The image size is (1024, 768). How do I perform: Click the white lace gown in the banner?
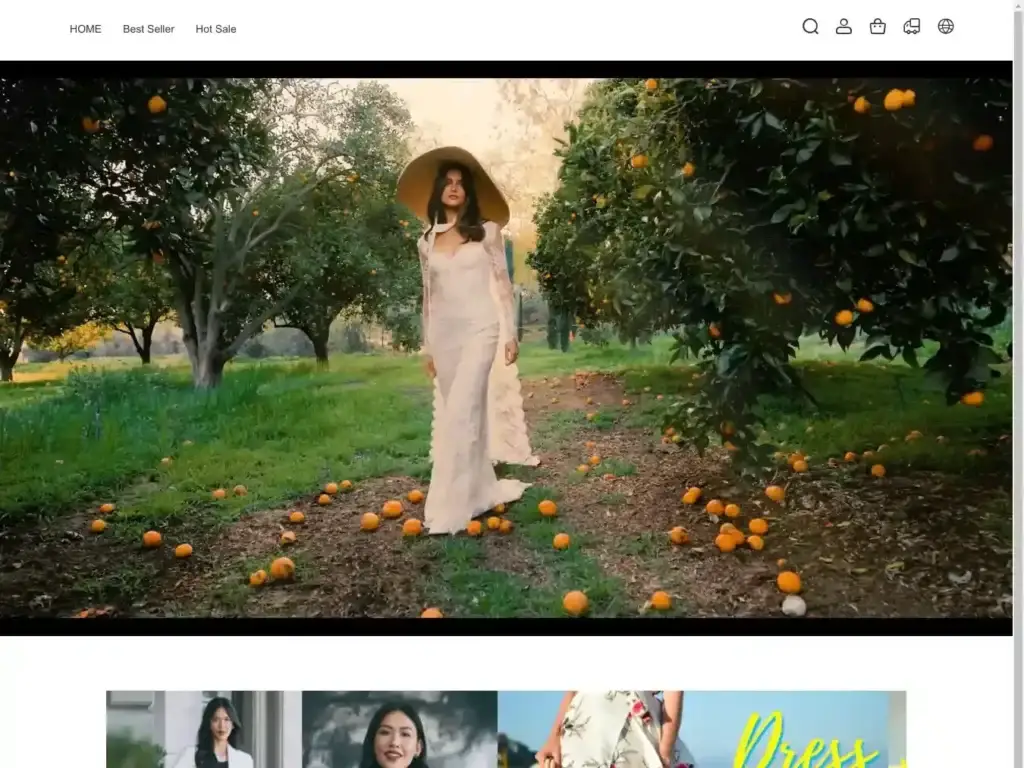coord(470,400)
